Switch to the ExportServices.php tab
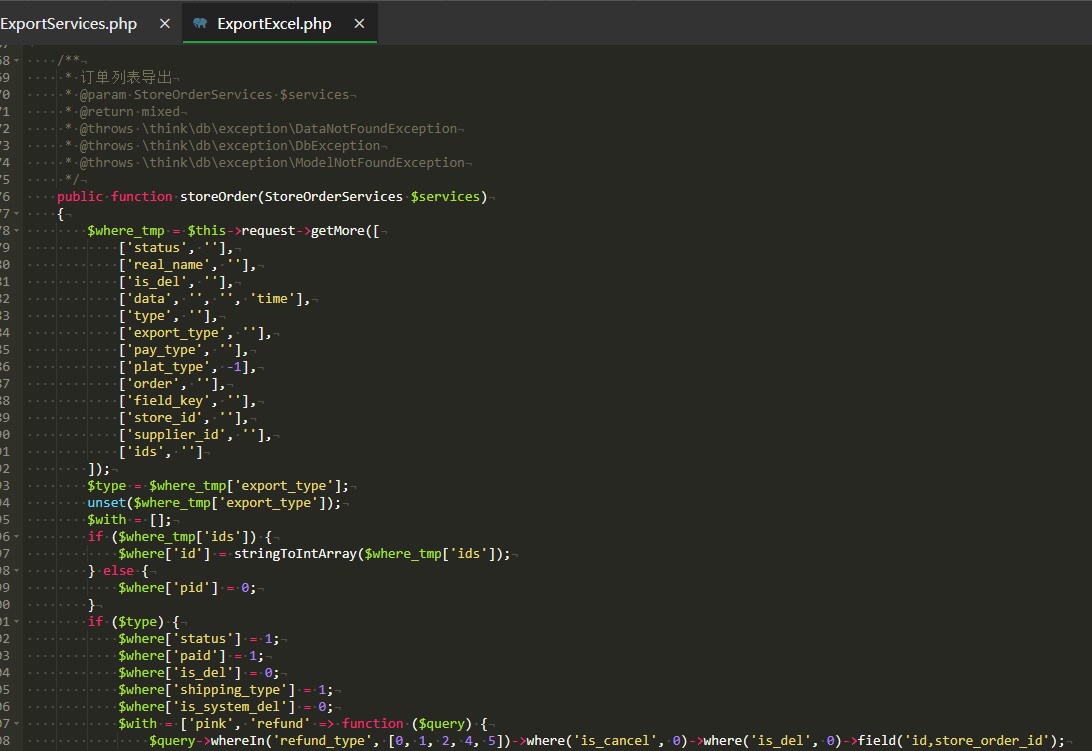This screenshot has width=1092, height=751. point(68,24)
